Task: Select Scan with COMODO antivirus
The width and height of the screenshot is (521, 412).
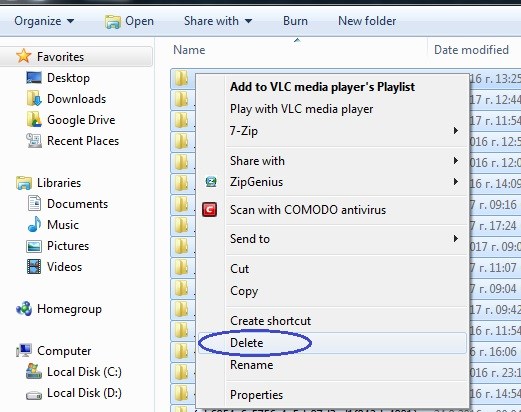Action: click(x=308, y=210)
